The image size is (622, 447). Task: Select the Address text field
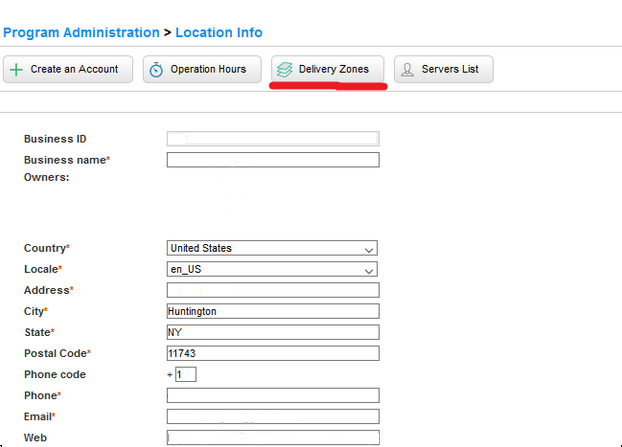tap(272, 290)
